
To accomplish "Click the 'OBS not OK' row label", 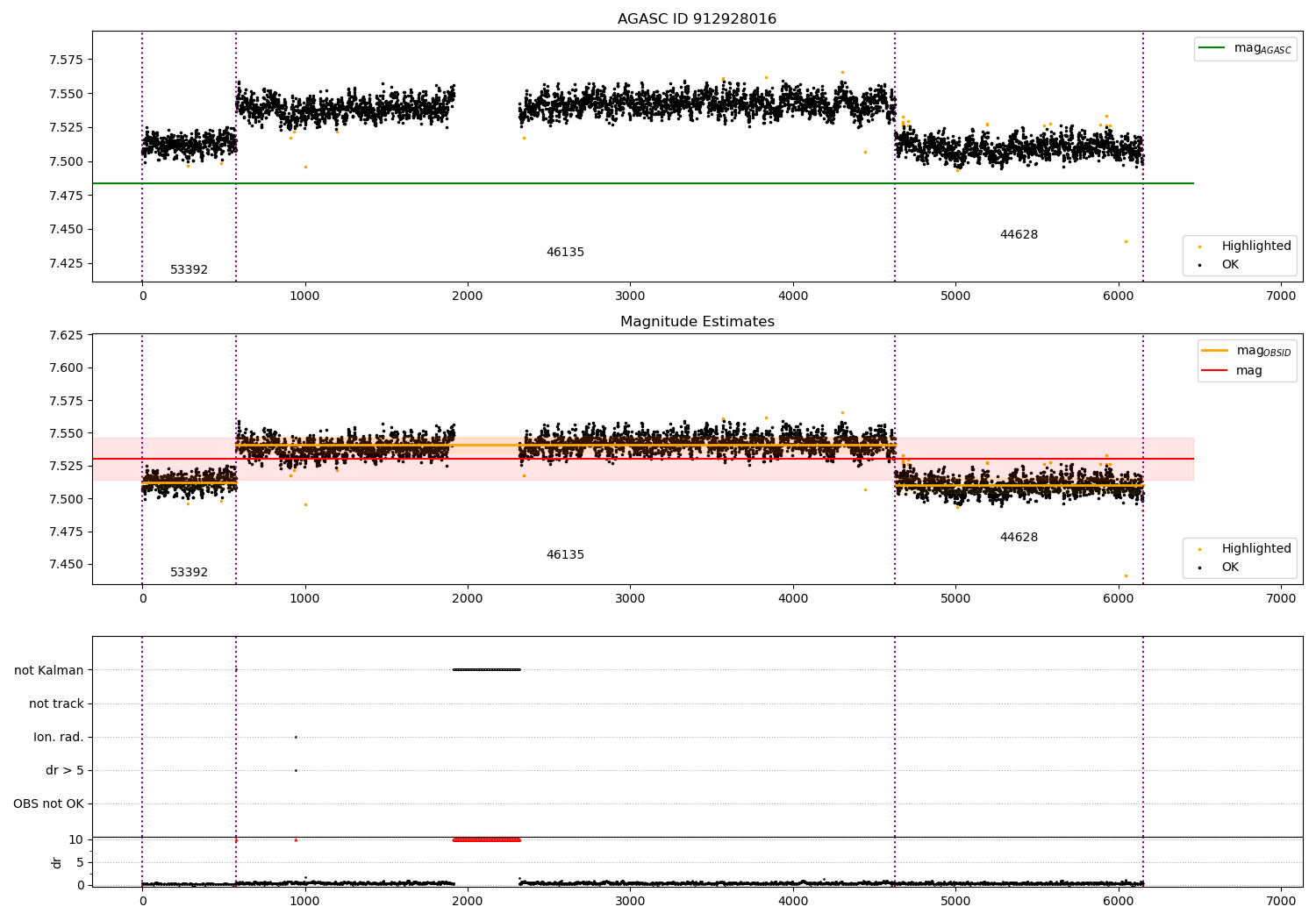I will (49, 803).
